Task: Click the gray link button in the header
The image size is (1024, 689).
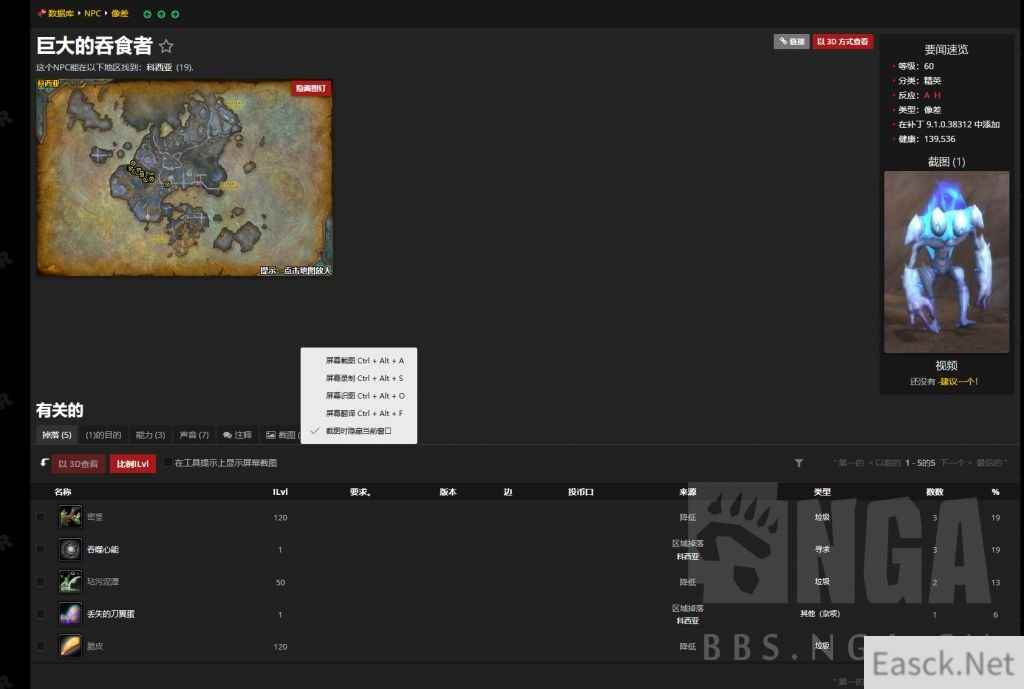Action: [x=792, y=42]
